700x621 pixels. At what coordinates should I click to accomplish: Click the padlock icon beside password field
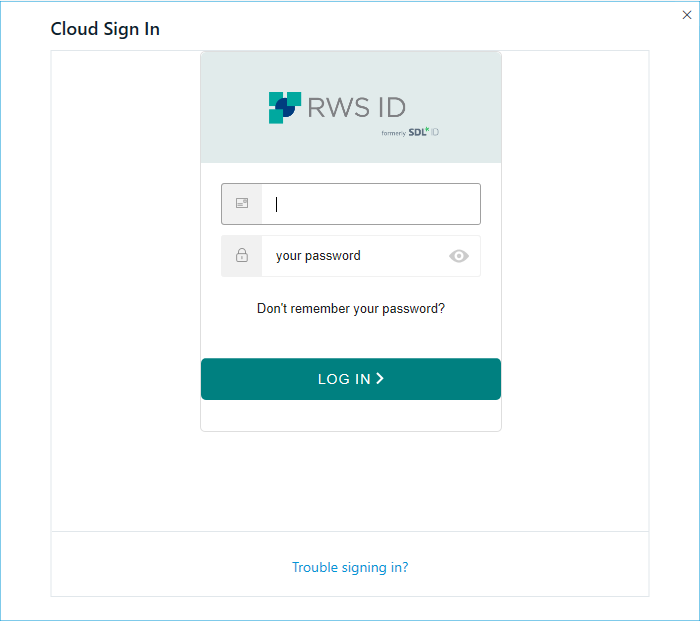pyautogui.click(x=242, y=255)
